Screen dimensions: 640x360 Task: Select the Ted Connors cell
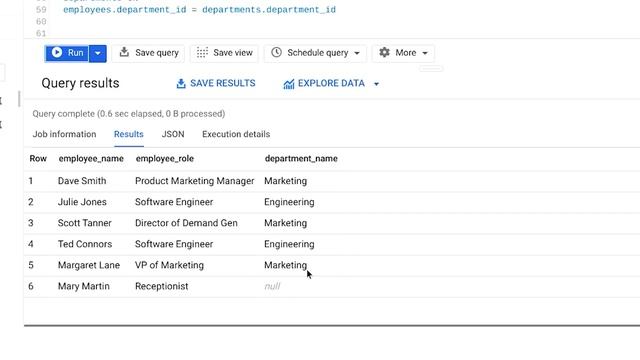[85, 244]
